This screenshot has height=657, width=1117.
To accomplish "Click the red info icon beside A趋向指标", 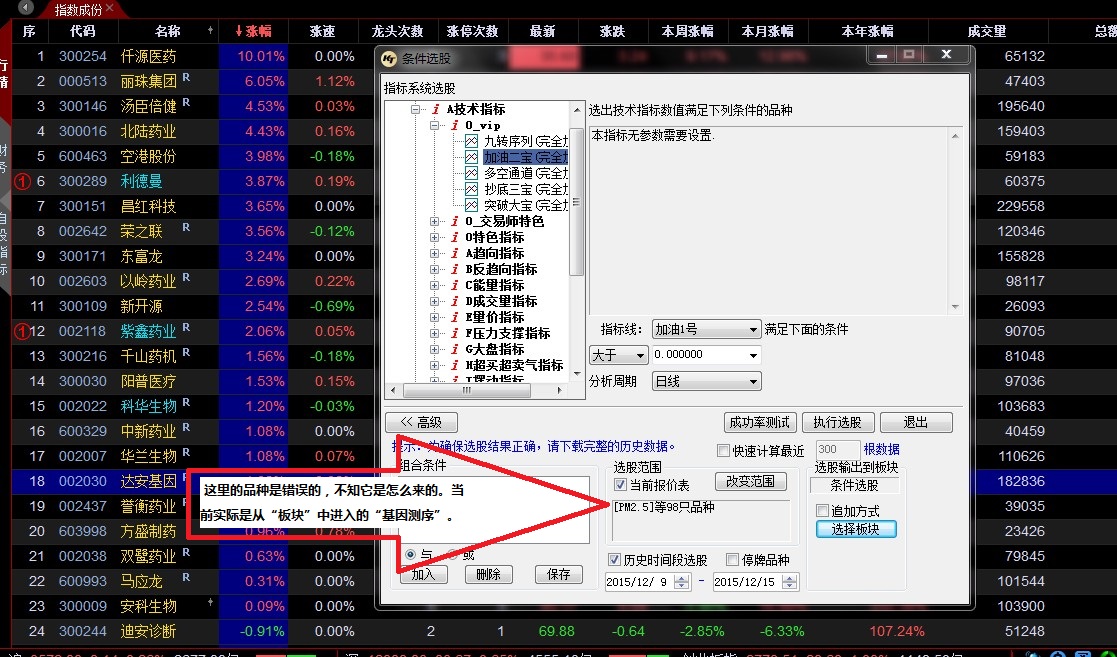I will pyautogui.click(x=455, y=253).
